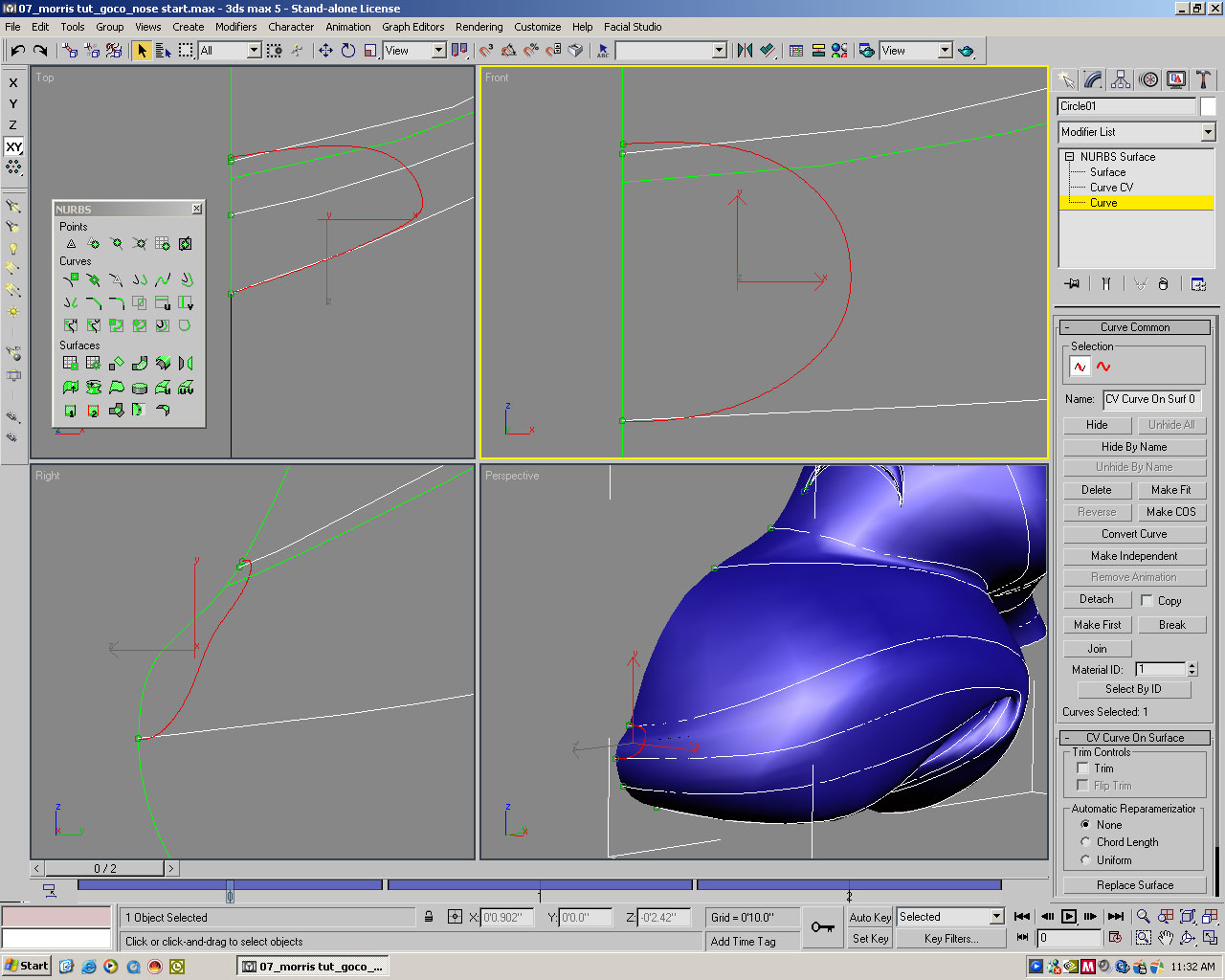Viewport: 1225px width, 980px height.
Task: Open Configure Modifier Sets icon
Action: (x=1198, y=283)
